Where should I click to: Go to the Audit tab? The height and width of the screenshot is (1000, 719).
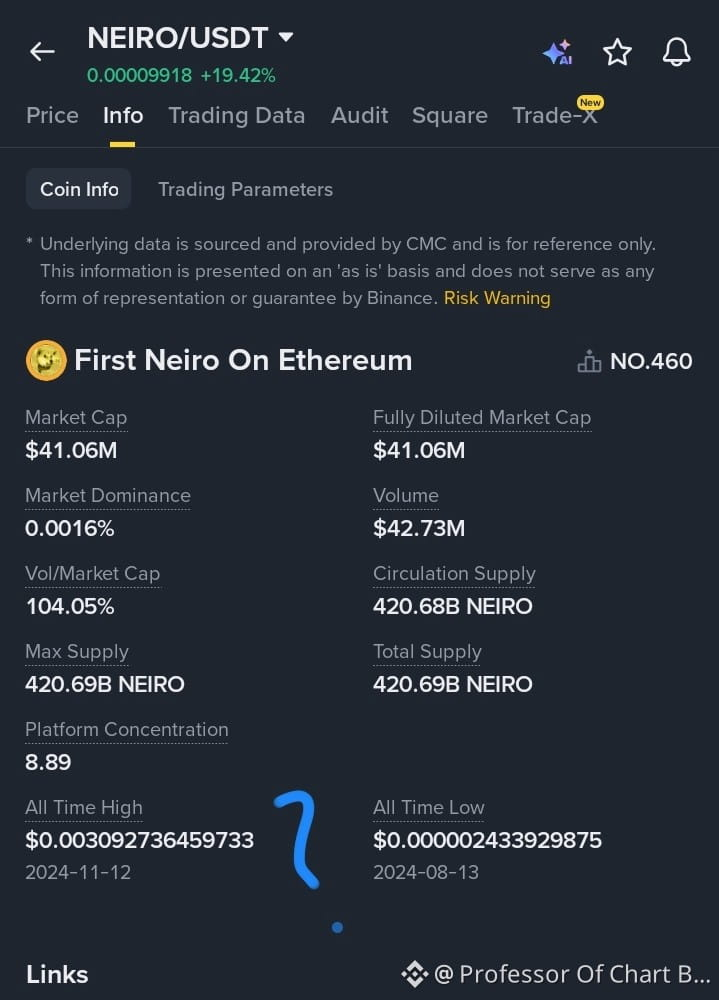point(359,115)
